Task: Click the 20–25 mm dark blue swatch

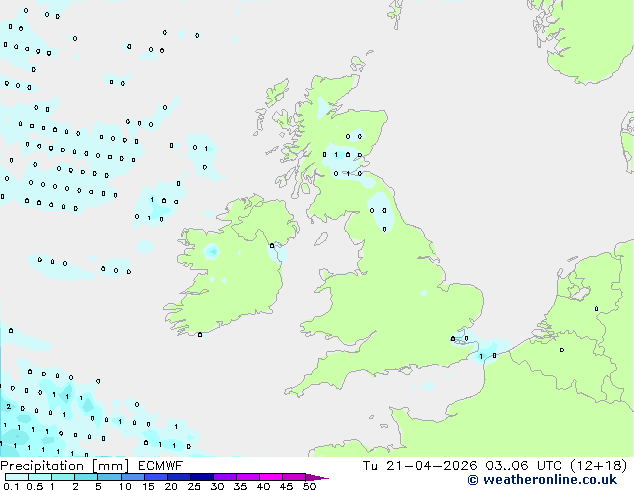Action: tap(178, 477)
